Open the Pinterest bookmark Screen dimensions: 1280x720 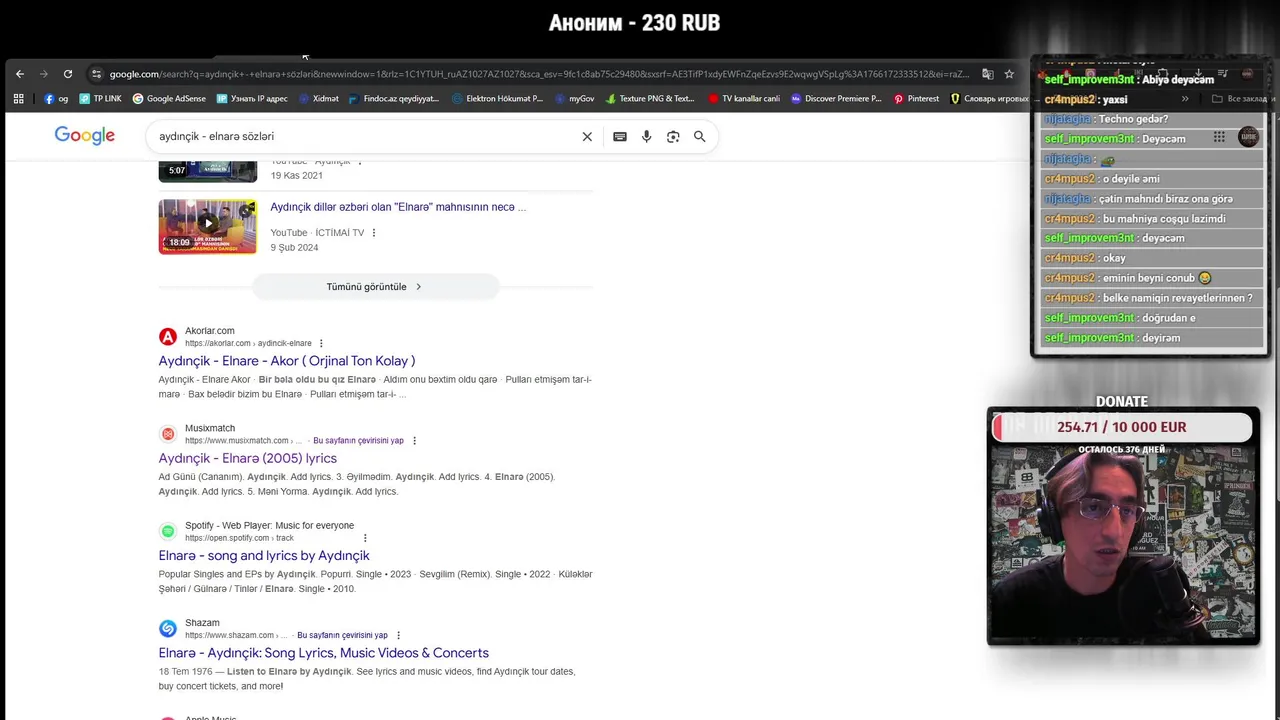916,99
